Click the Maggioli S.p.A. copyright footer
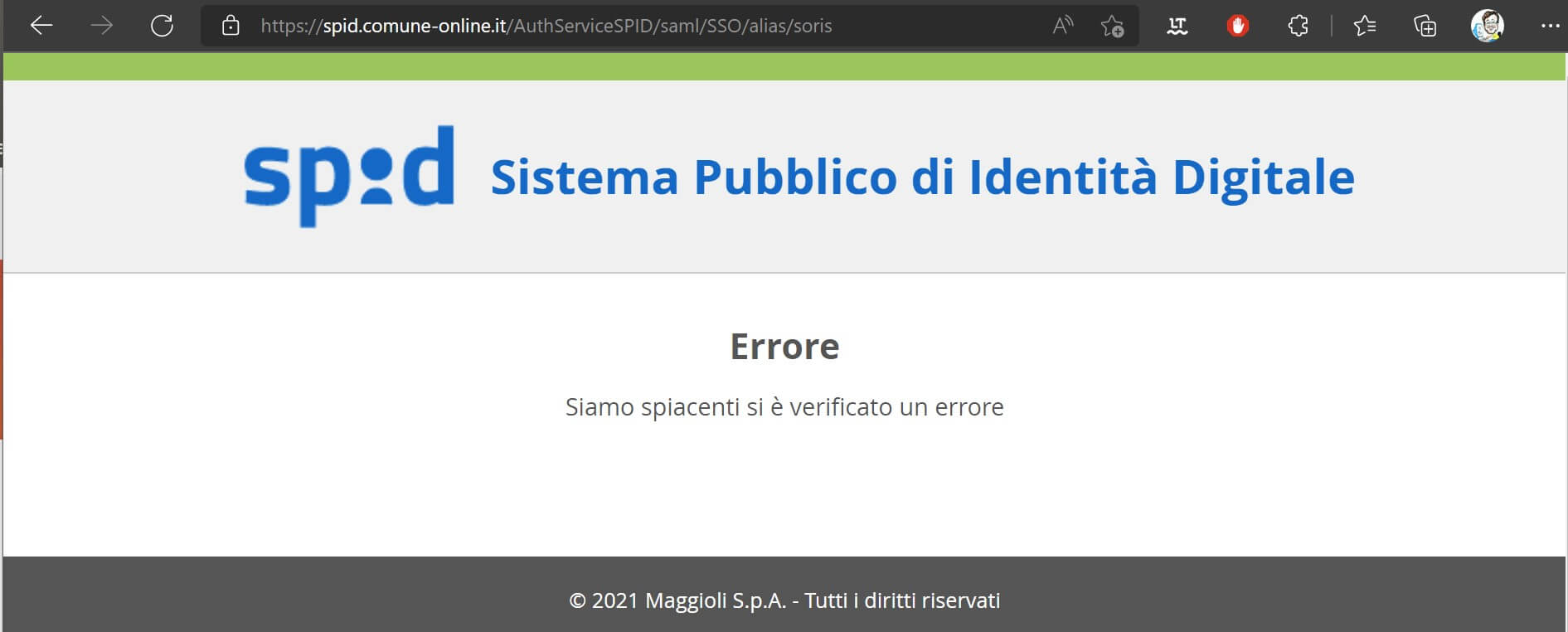The image size is (1568, 632). (x=784, y=600)
